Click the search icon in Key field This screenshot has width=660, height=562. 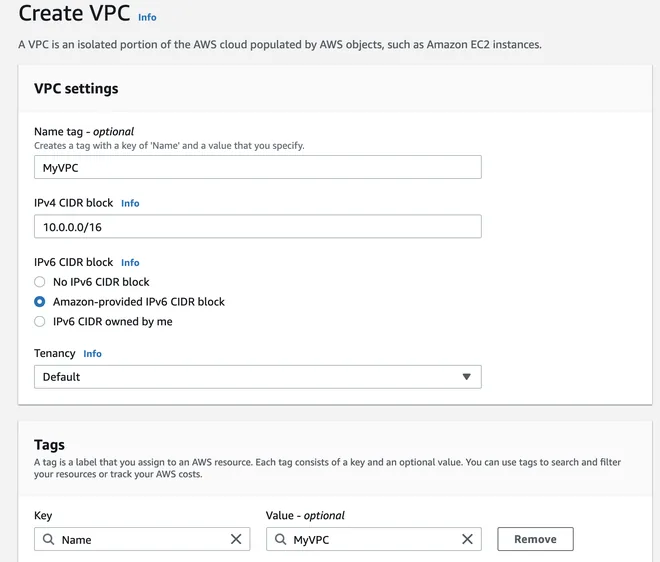click(48, 539)
